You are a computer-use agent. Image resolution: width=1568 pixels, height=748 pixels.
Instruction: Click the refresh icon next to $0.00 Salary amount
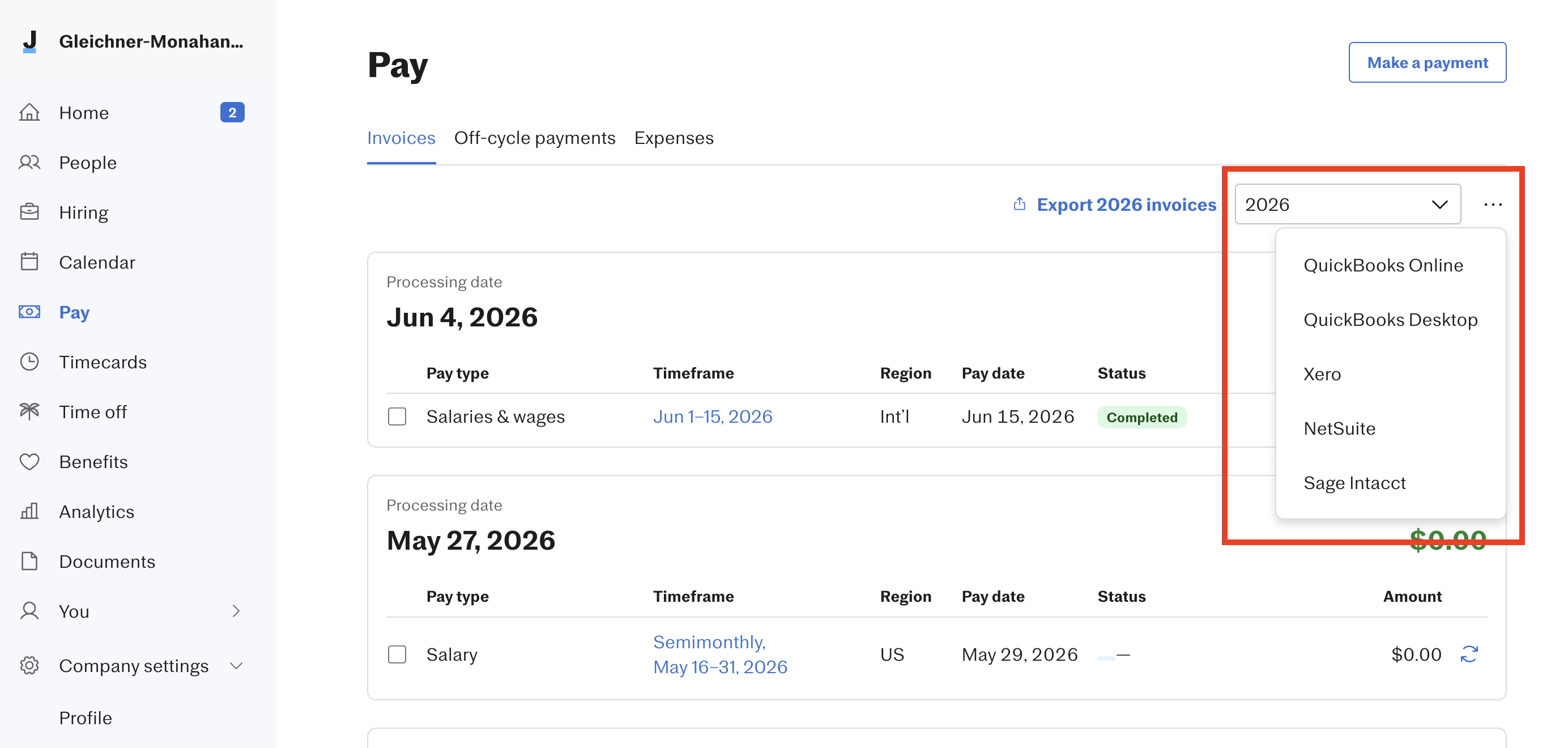point(1469,654)
